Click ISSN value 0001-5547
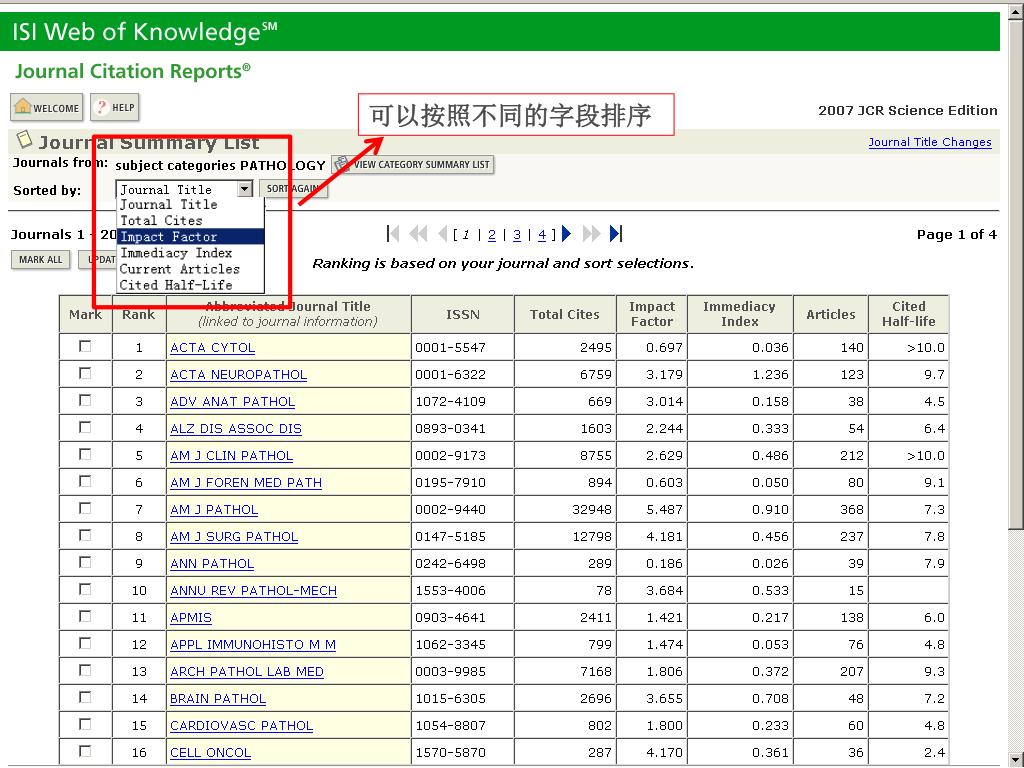The height and width of the screenshot is (768, 1024). click(x=451, y=348)
